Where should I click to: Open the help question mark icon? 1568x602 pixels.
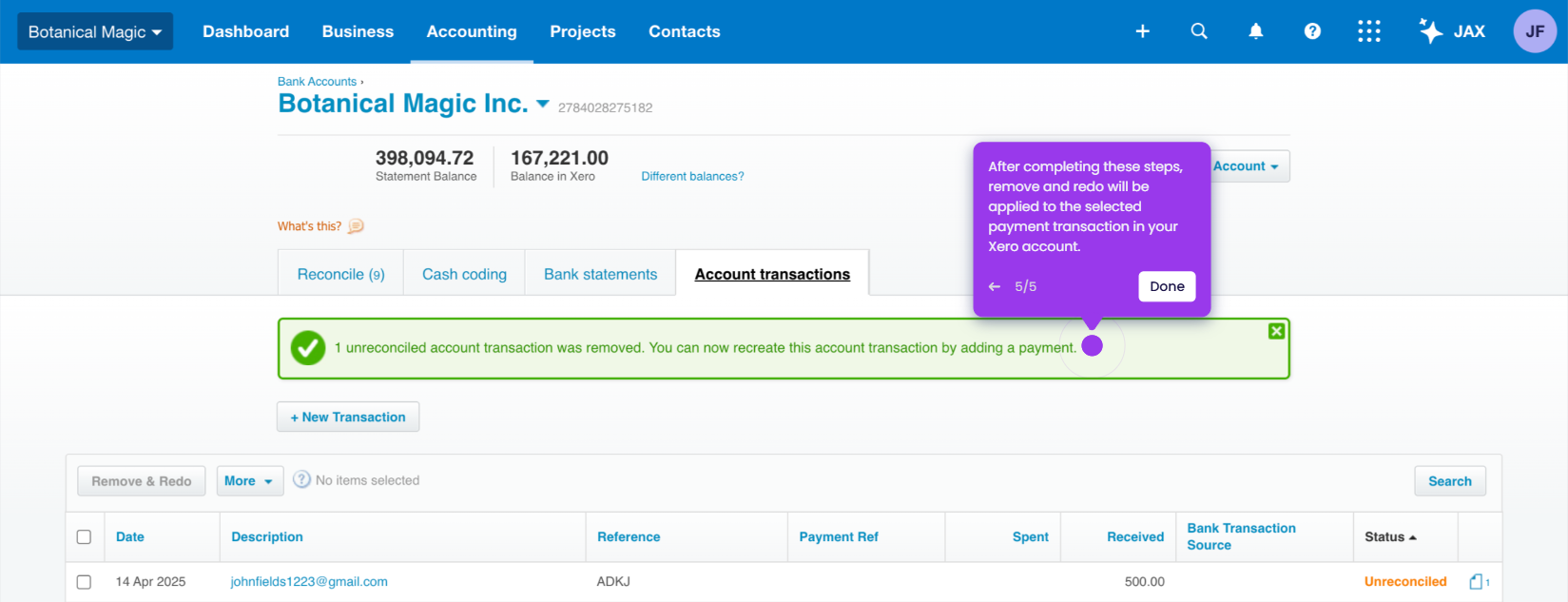point(1312,31)
